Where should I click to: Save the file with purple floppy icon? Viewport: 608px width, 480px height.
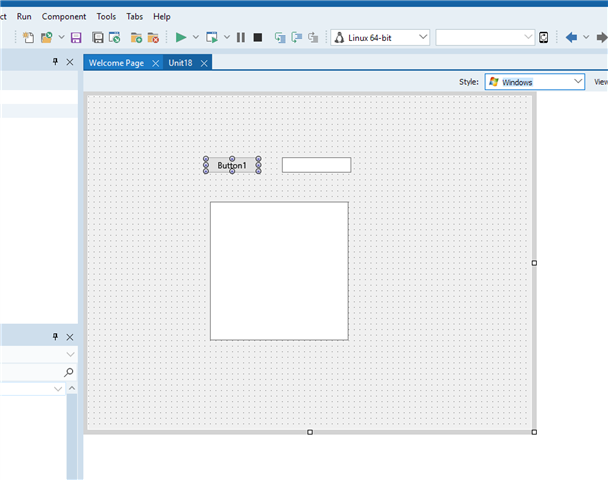click(76, 38)
